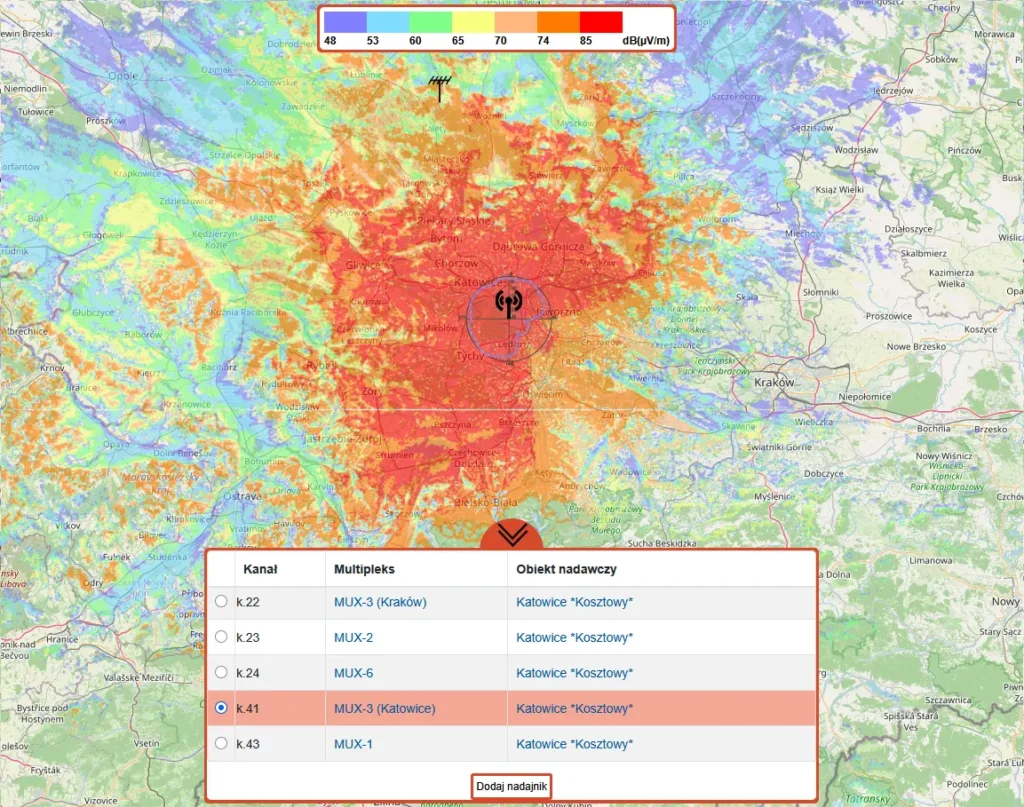Click the Bielsko-Biała label on map
This screenshot has height=807, width=1024.
(x=486, y=502)
